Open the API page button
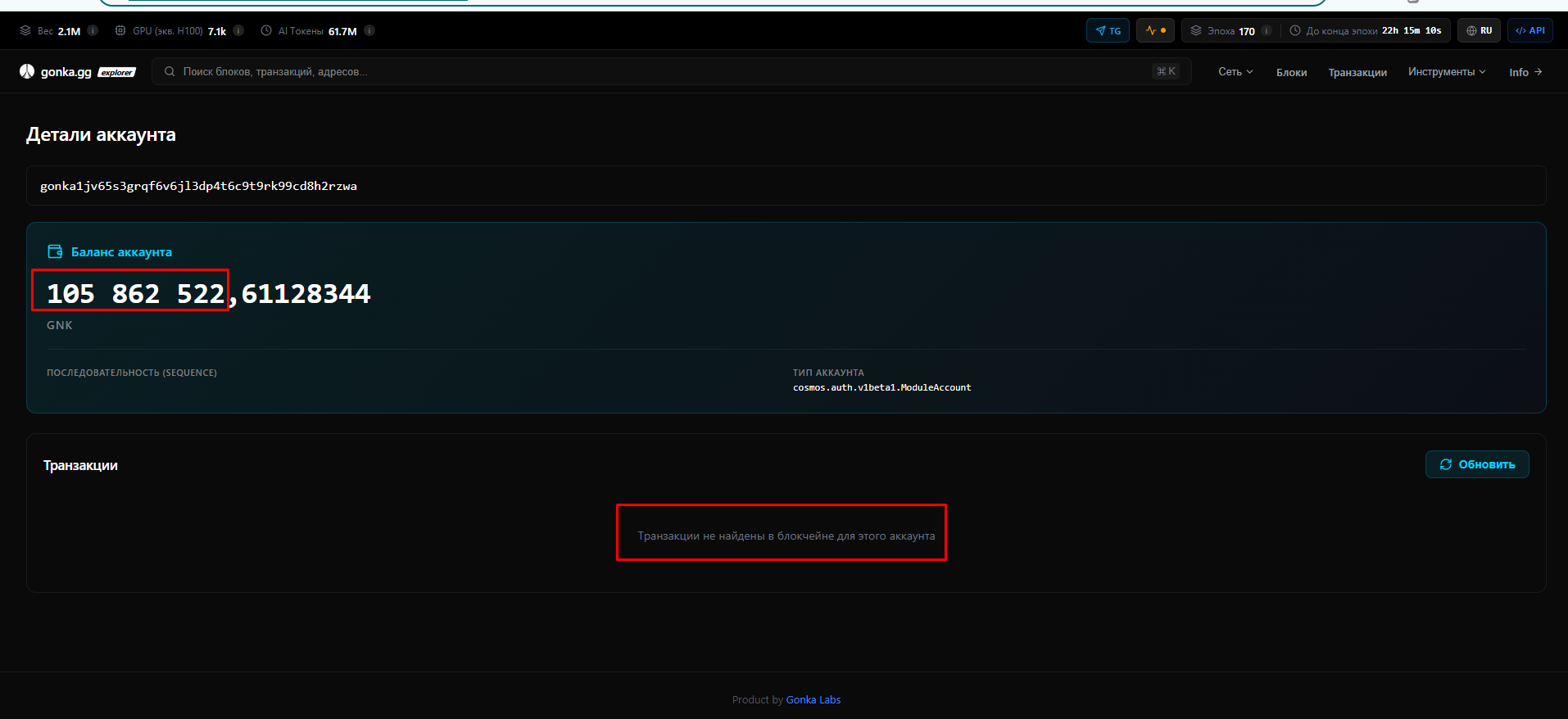This screenshot has width=1568, height=719. tap(1529, 31)
